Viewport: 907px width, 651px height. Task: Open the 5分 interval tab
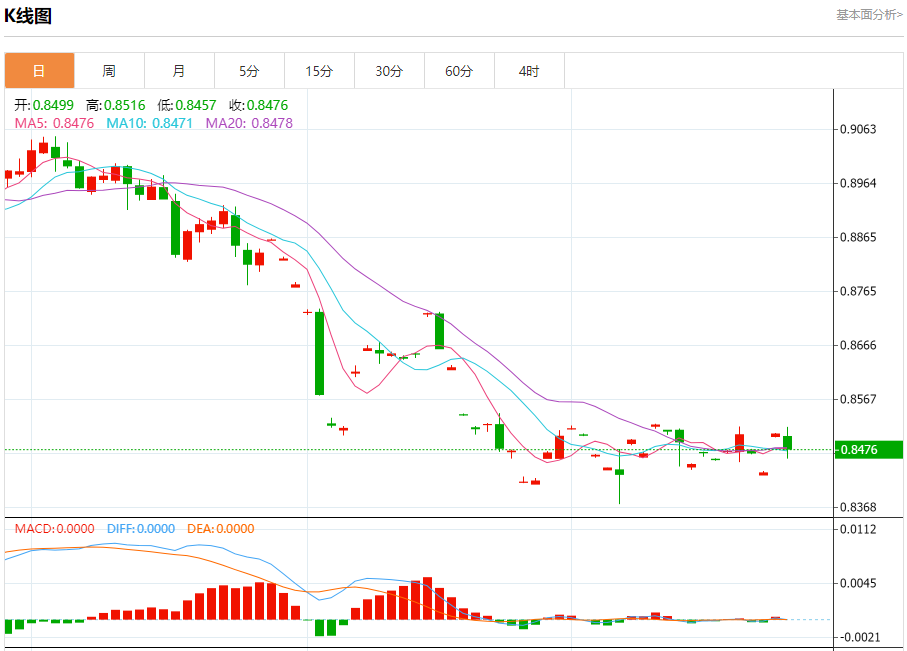[x=249, y=71]
